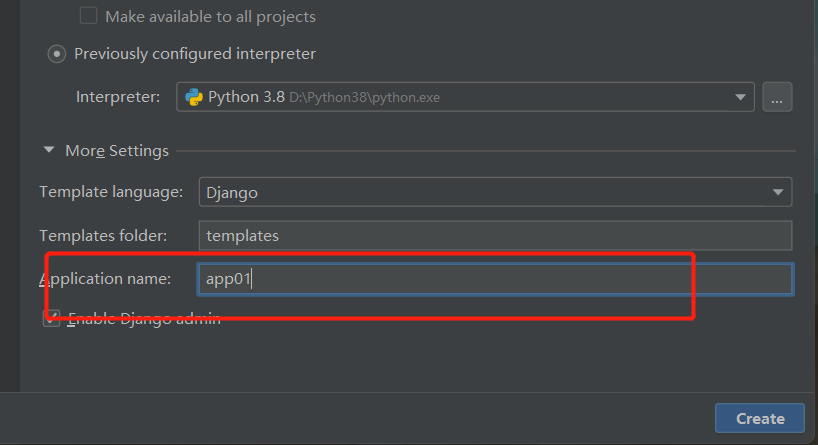Click the D:\Python38\python.exe path text

364,98
